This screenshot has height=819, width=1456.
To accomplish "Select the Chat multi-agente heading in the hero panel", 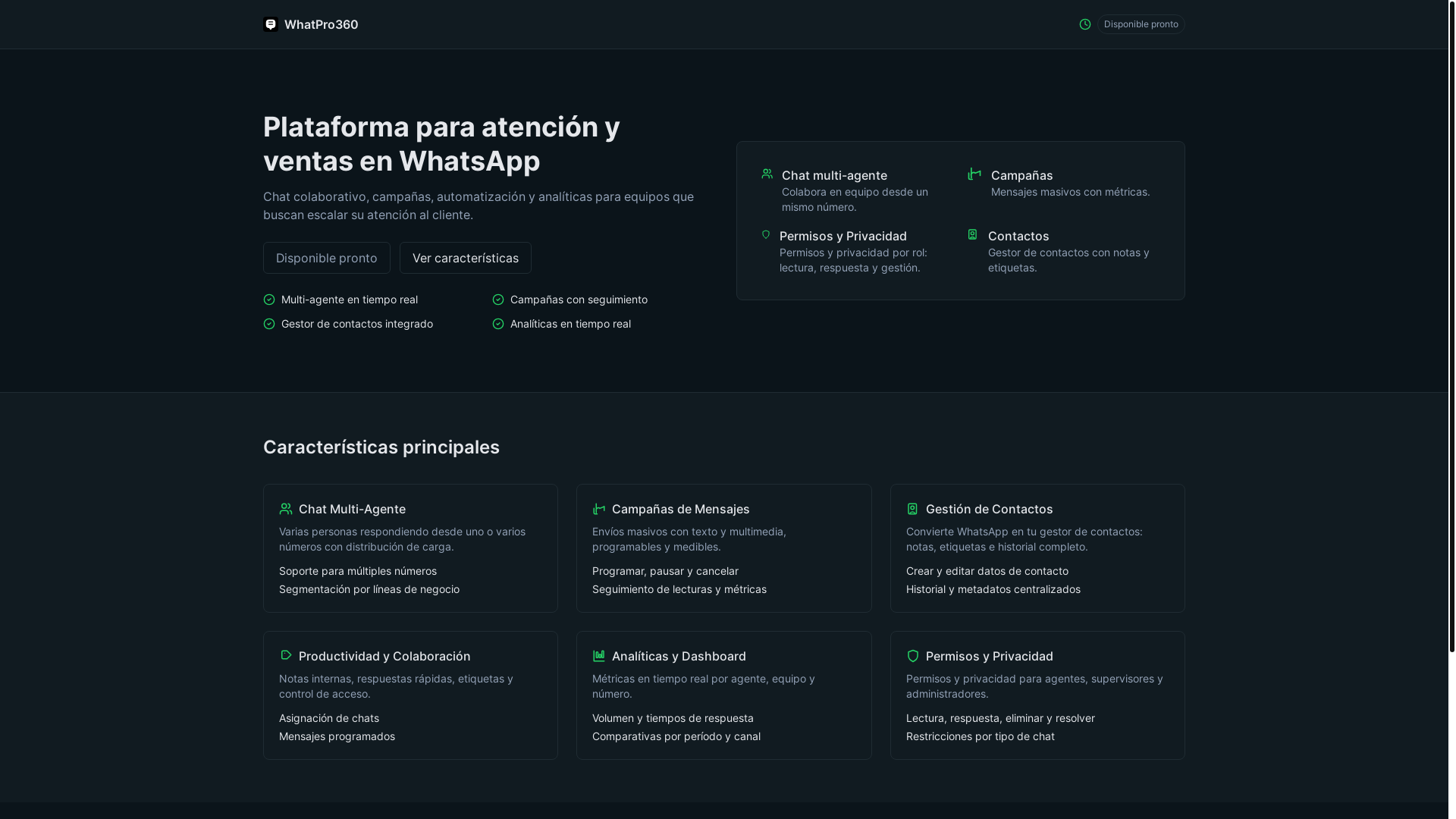I will tap(834, 175).
